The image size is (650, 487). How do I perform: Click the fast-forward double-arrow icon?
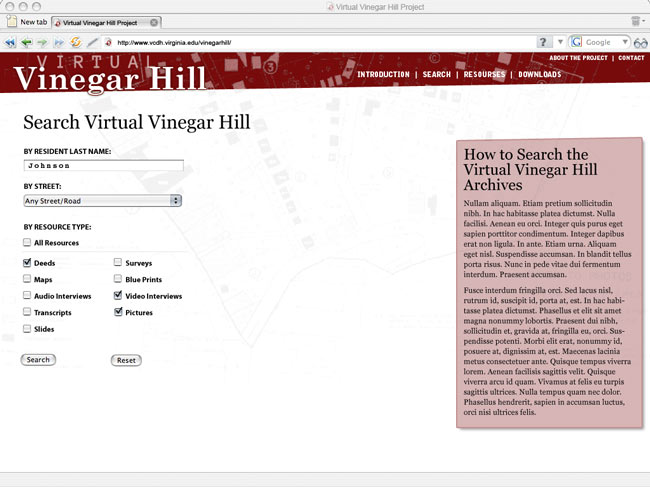click(59, 42)
